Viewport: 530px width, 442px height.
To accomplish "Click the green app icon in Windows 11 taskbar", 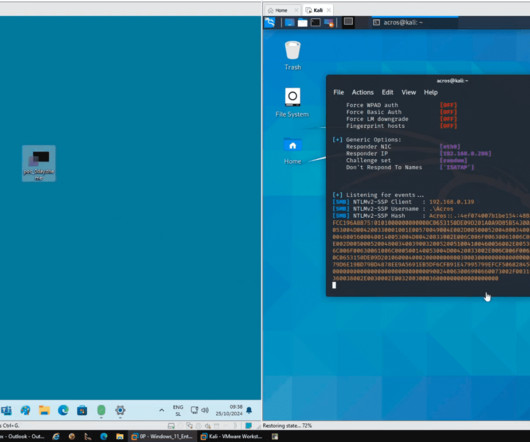I will pyautogui.click(x=101, y=410).
